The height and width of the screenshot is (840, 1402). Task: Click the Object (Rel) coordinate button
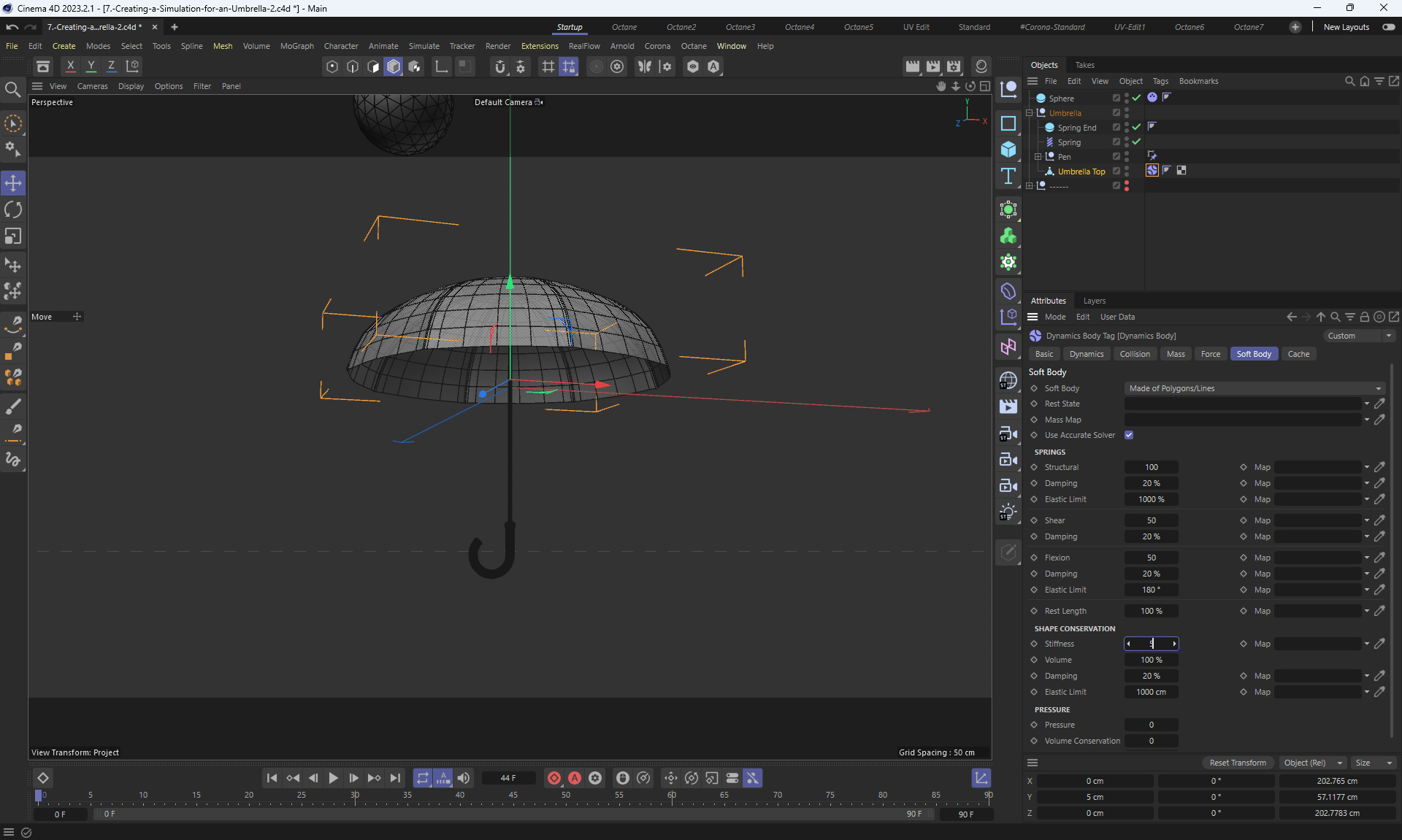click(1311, 763)
